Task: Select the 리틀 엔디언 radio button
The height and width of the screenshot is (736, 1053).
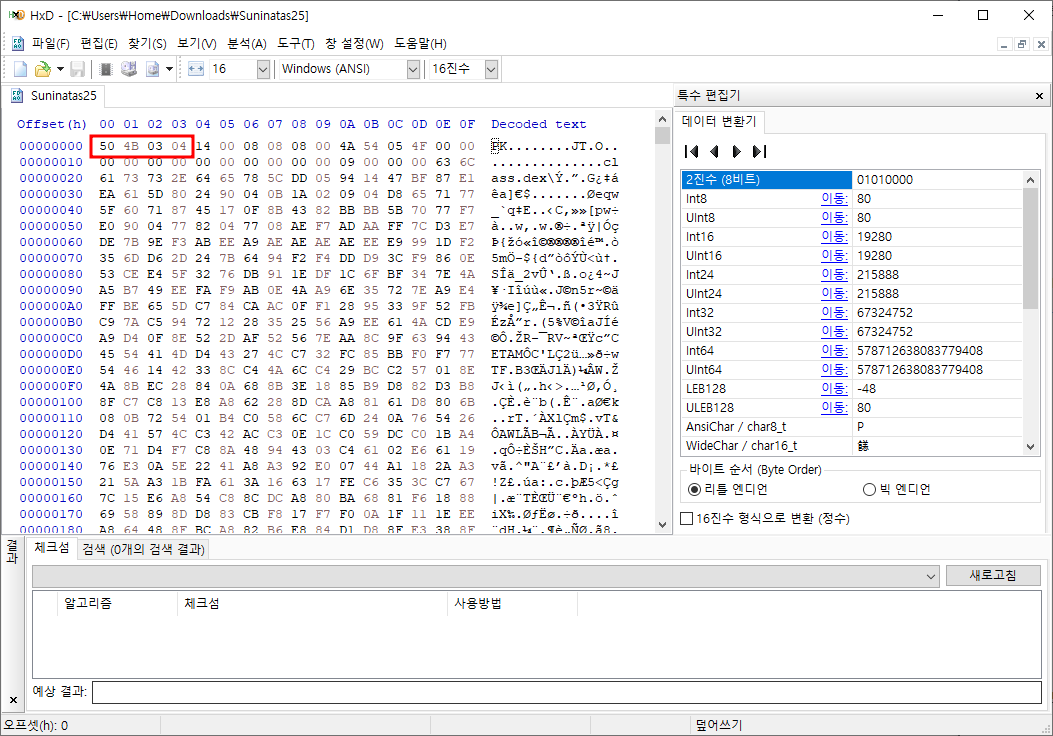Action: click(728, 490)
